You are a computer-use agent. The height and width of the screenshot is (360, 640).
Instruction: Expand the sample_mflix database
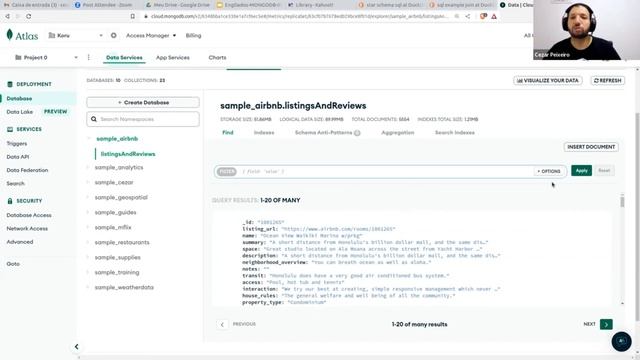click(x=88, y=227)
